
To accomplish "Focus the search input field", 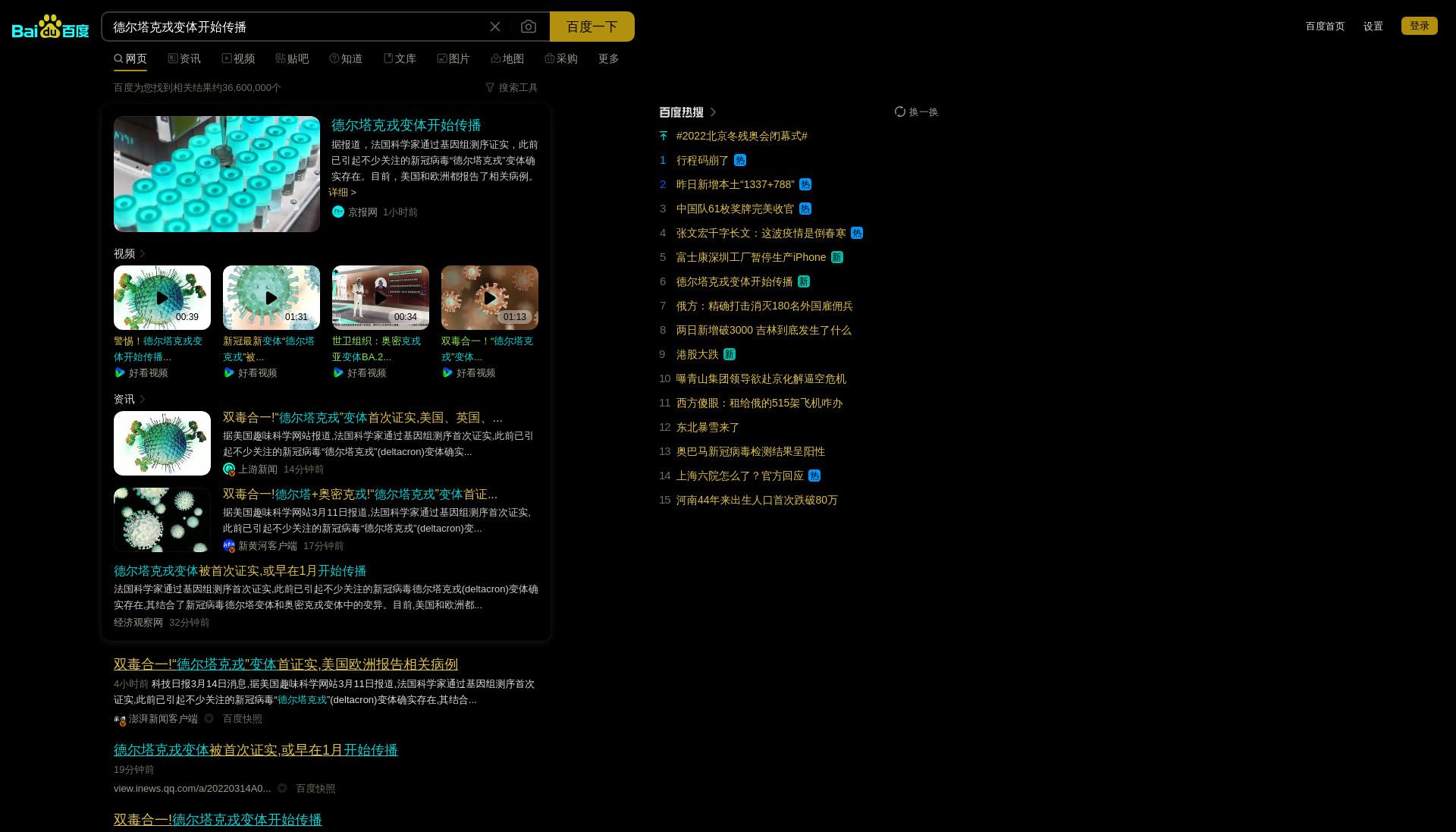I will (296, 27).
